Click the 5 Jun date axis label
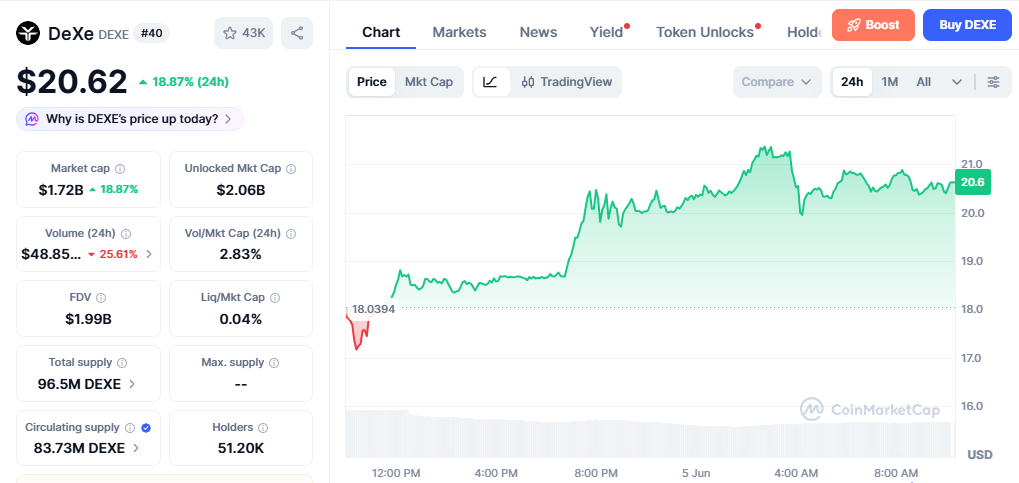Image resolution: width=1019 pixels, height=483 pixels. click(697, 473)
